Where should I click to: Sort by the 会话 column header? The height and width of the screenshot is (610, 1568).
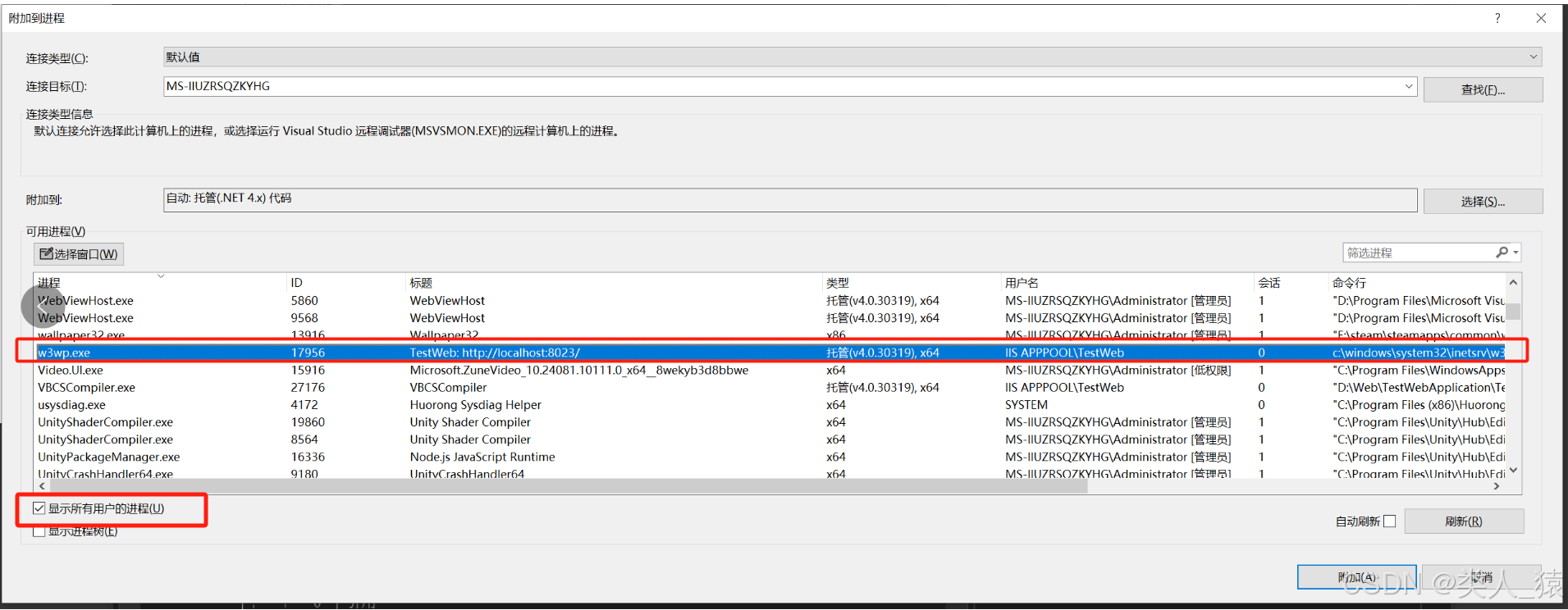pos(1291,282)
